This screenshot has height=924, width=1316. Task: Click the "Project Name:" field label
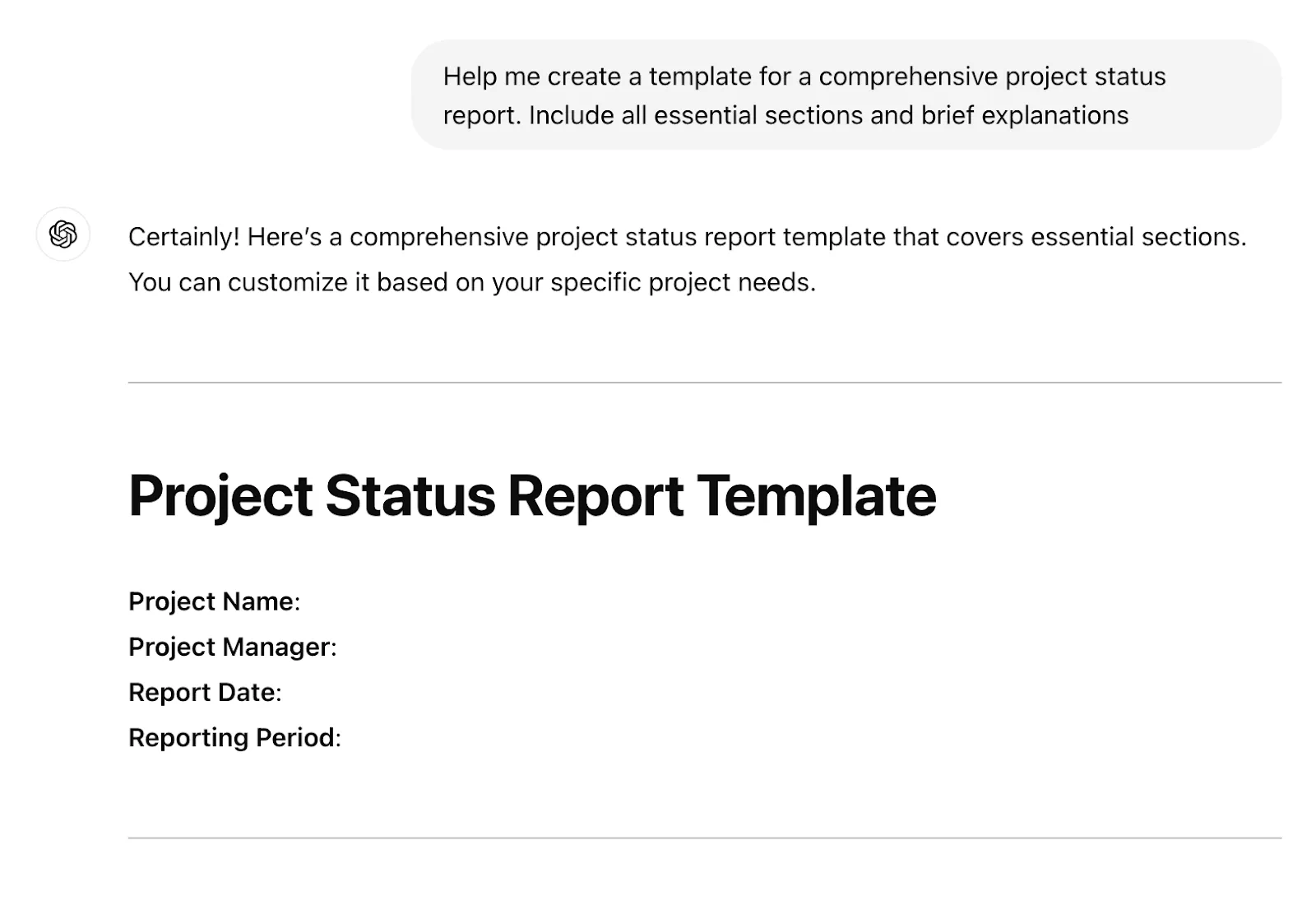tap(215, 601)
